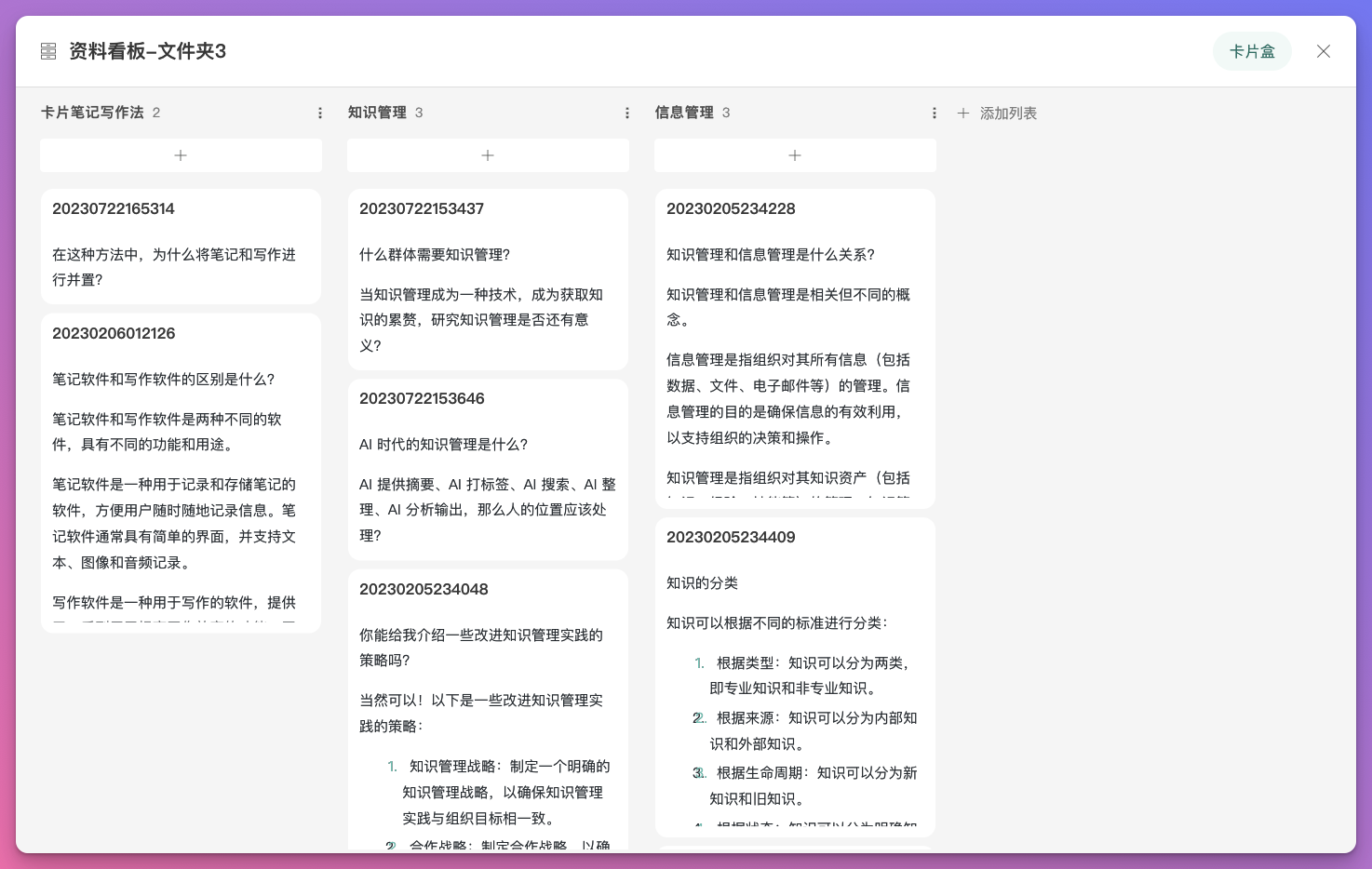
Task: Click text 什么群体需要知识管理?
Action: tap(435, 254)
